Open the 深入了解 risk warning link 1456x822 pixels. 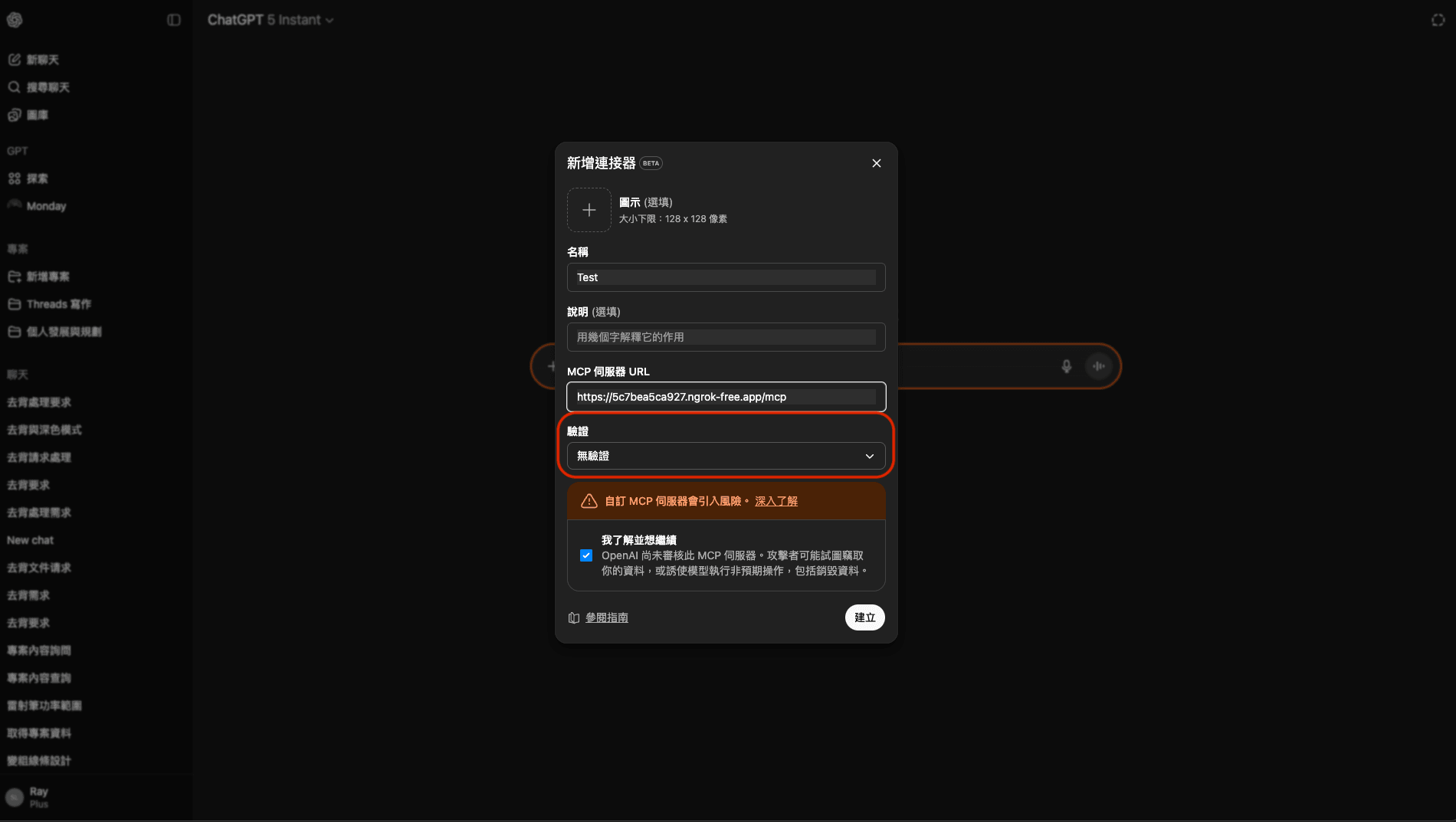tap(775, 501)
